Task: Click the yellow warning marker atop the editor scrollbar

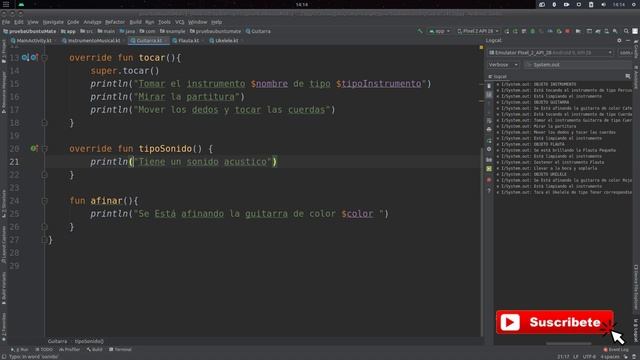Action: 481,48
